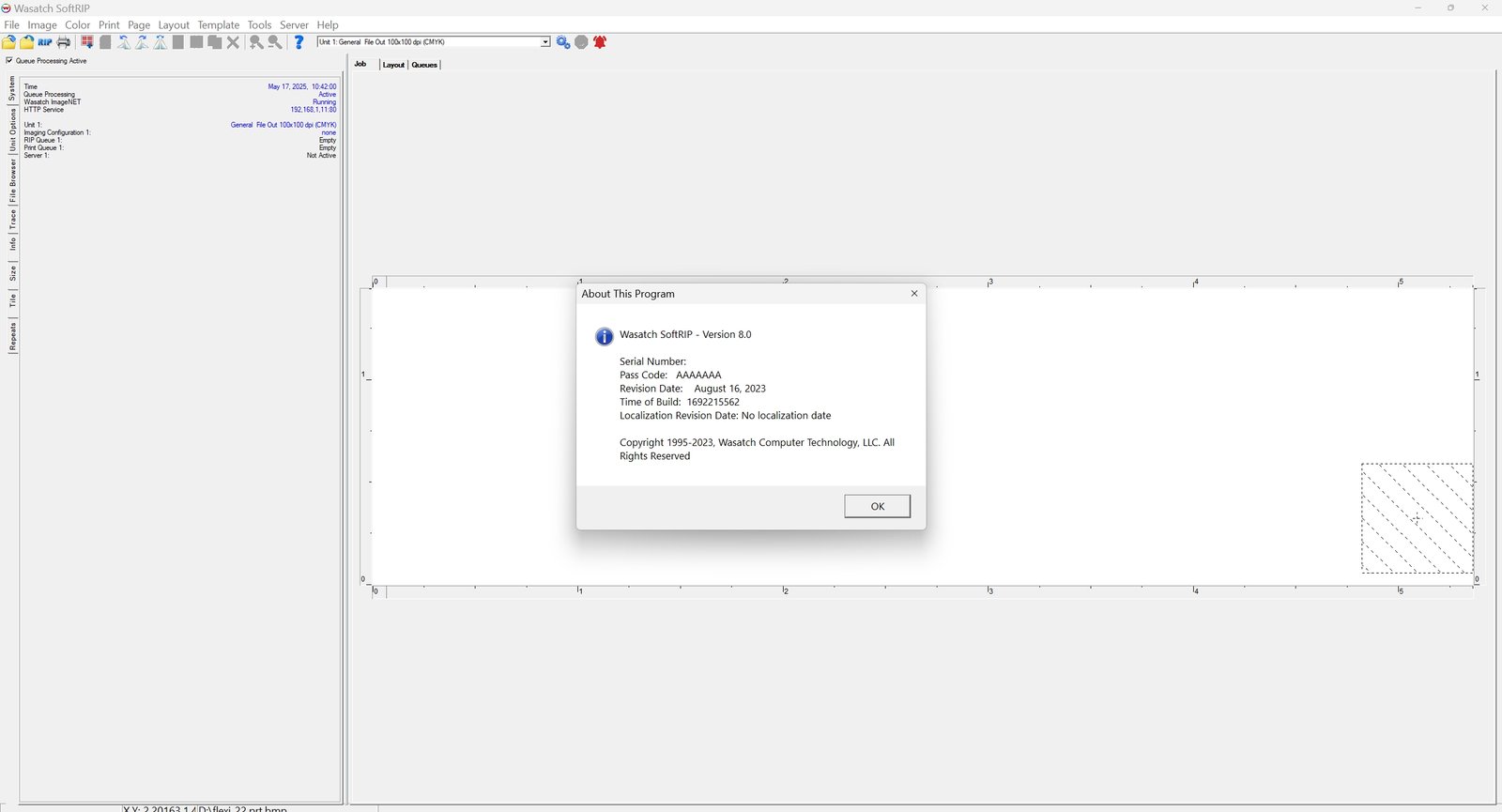
Task: Click the zoom in magnifier icon
Action: pos(256,42)
